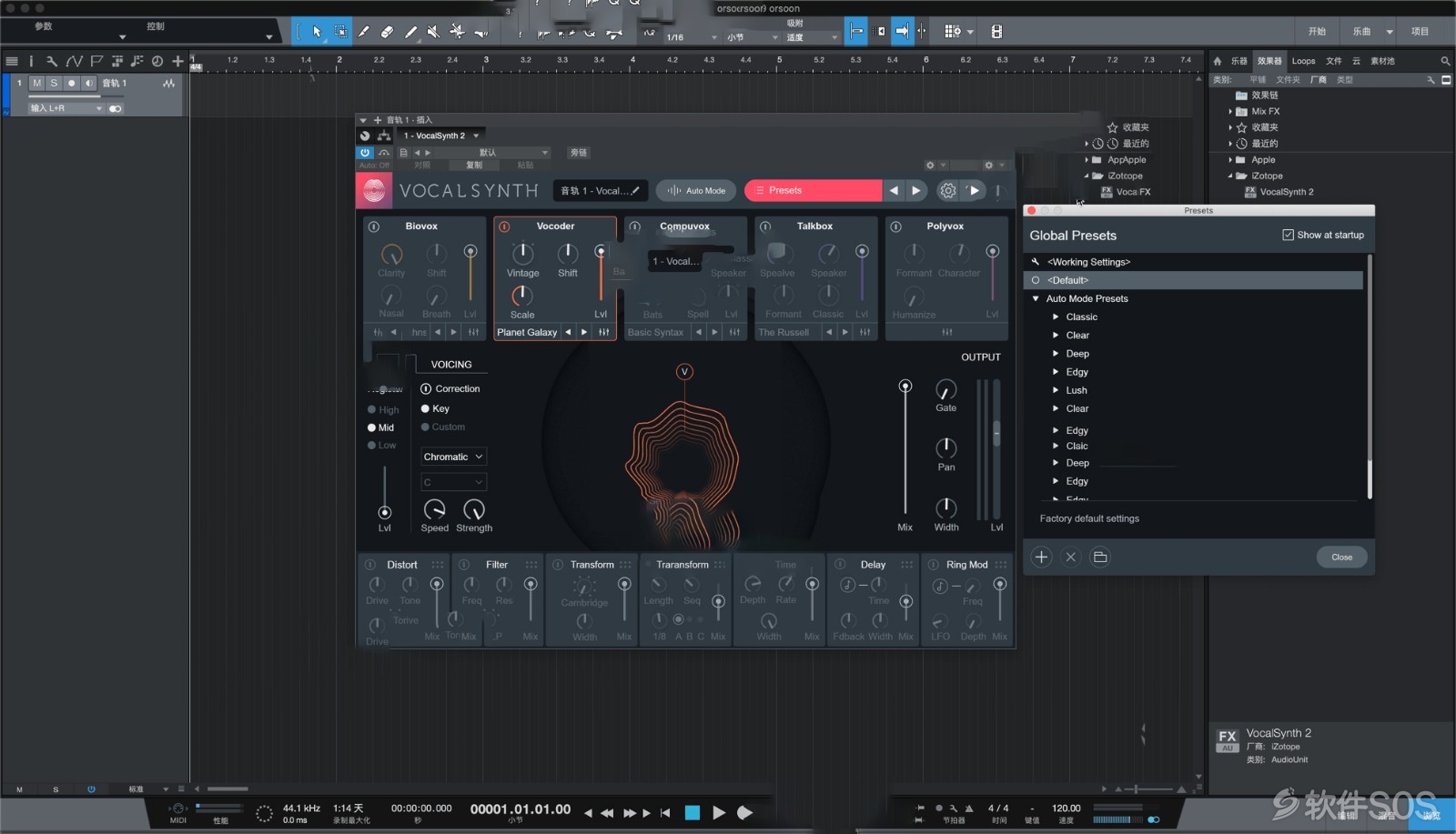
Task: Select the eraser tool in the toolbar
Action: coord(387,32)
